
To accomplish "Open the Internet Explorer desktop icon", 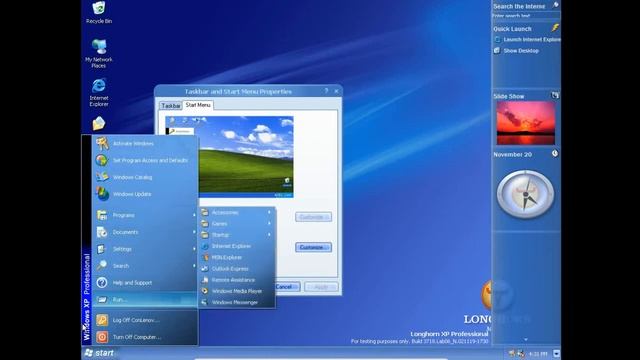I will pos(99,93).
